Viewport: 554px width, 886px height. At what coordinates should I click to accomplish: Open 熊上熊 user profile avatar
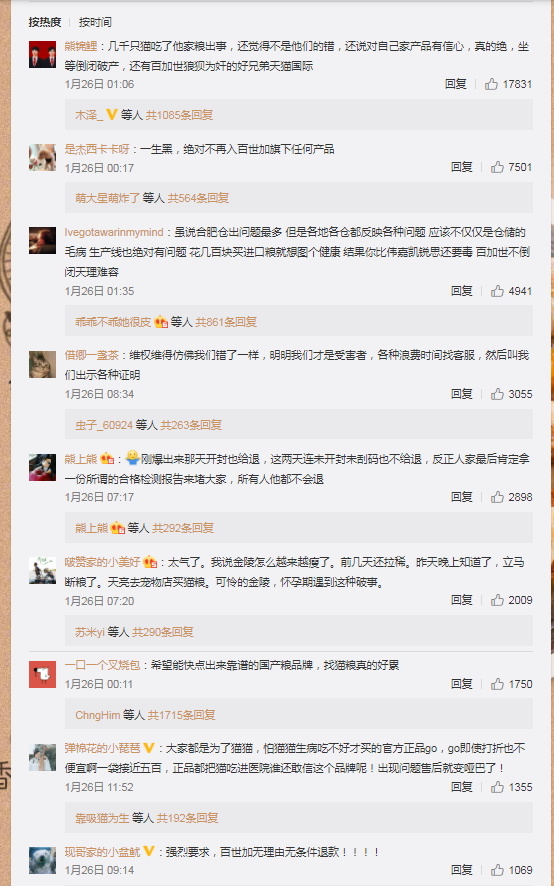pos(42,467)
